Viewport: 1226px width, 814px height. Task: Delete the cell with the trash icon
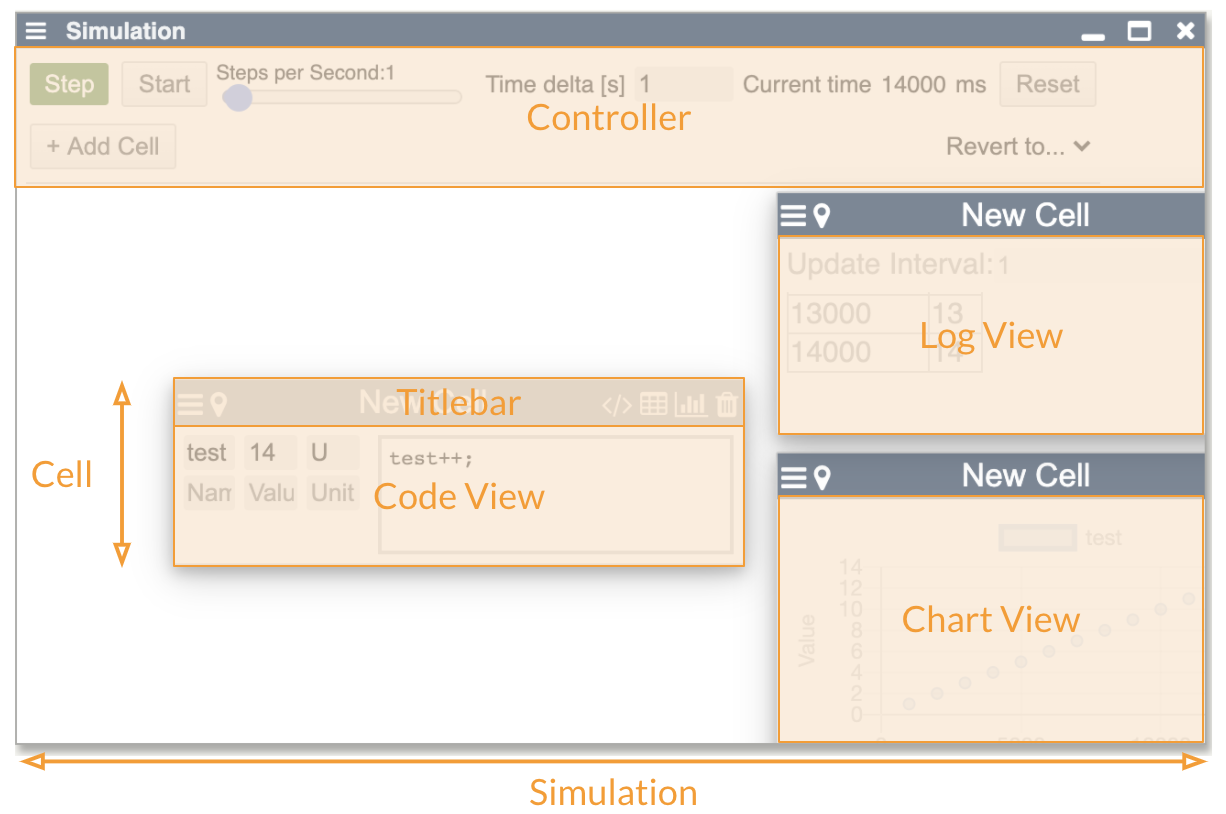[x=728, y=404]
